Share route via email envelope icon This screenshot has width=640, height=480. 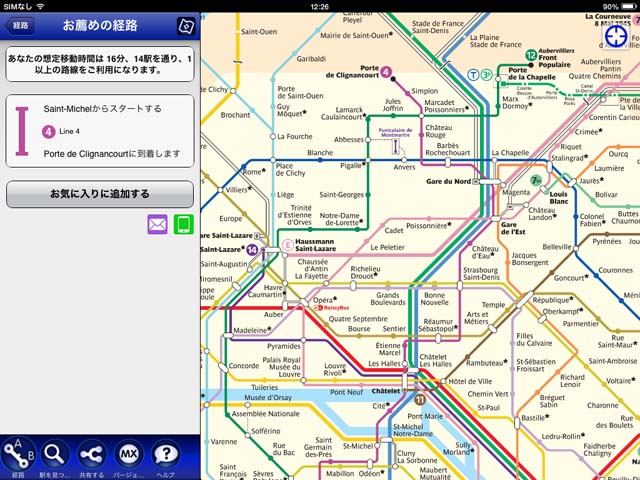pyautogui.click(x=158, y=224)
